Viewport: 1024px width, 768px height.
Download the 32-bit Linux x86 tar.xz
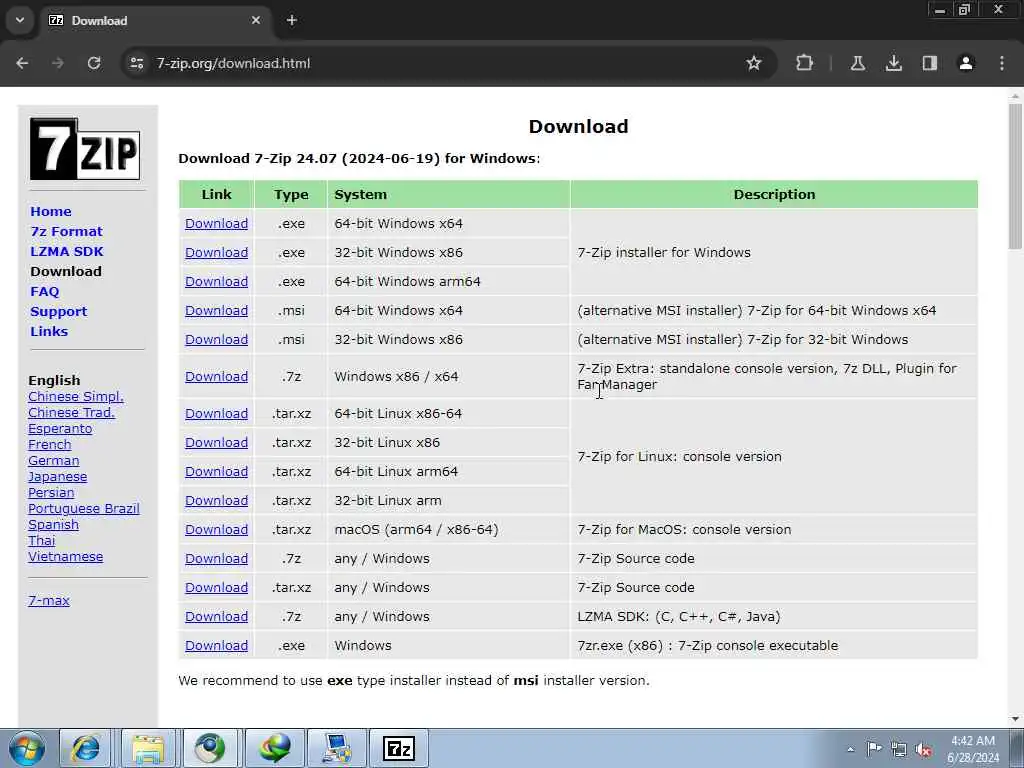[x=216, y=442]
